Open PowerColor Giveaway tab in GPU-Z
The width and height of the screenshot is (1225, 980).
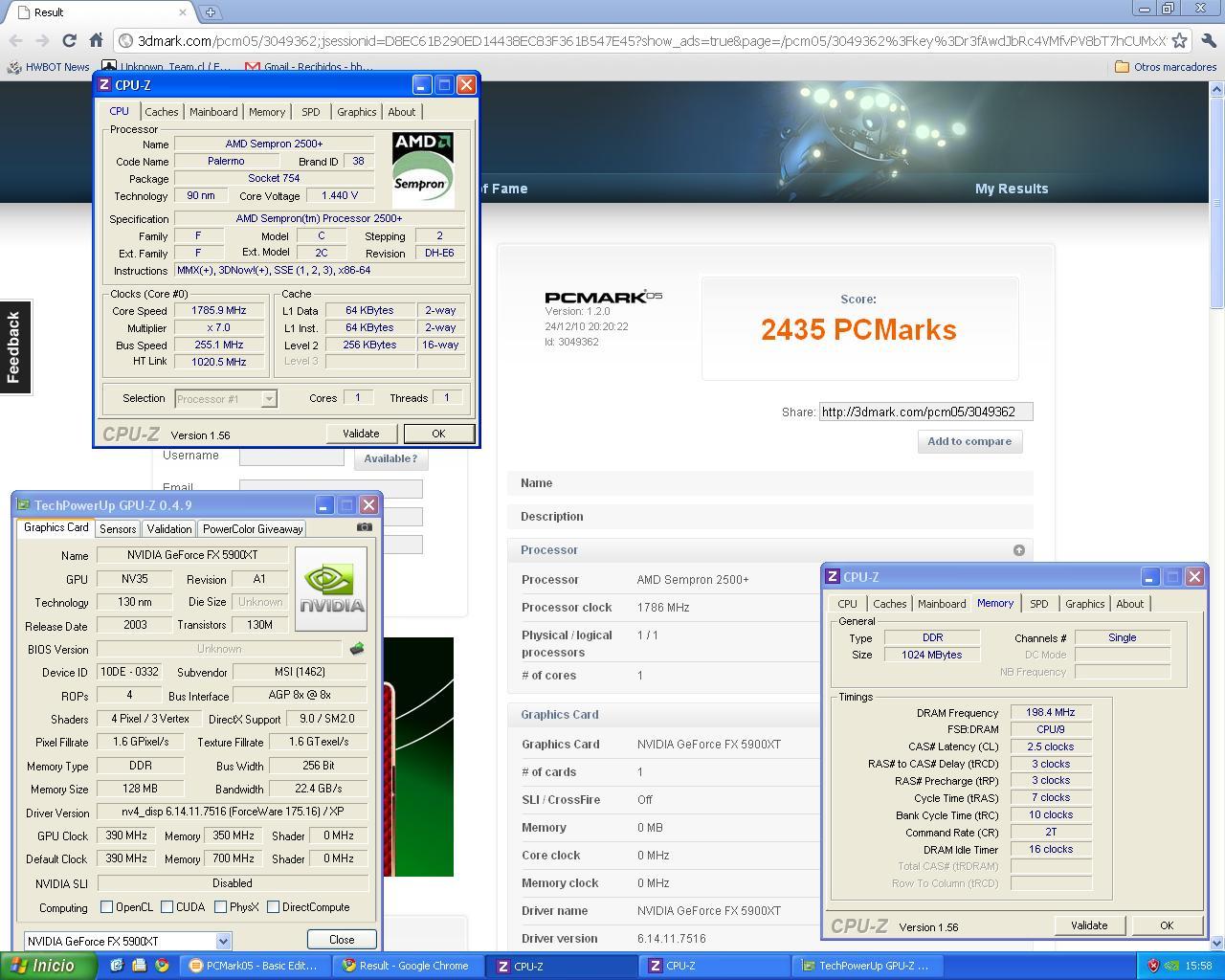point(253,528)
